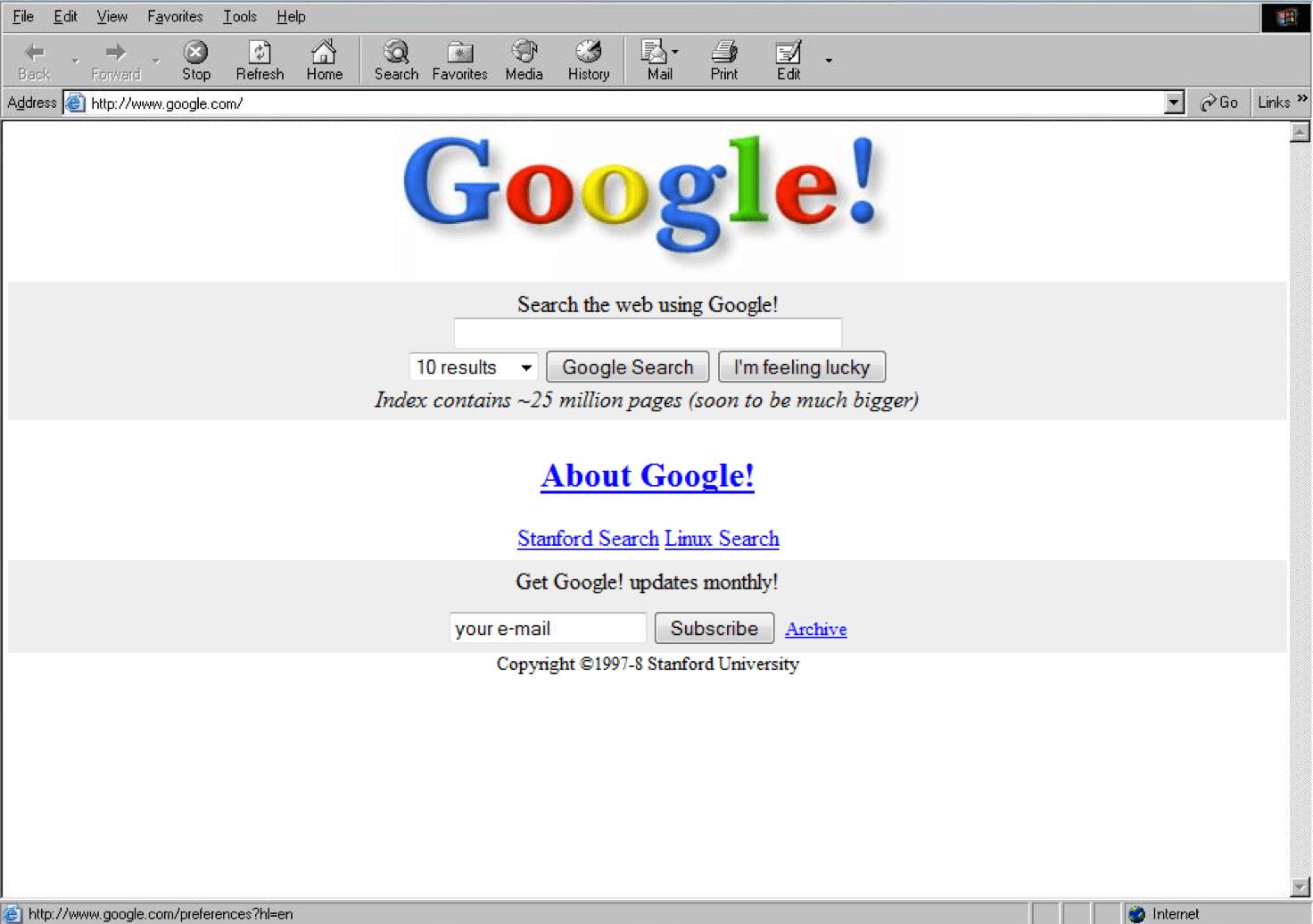The height and width of the screenshot is (924, 1313).
Task: Open the Tools menu
Action: click(x=239, y=16)
